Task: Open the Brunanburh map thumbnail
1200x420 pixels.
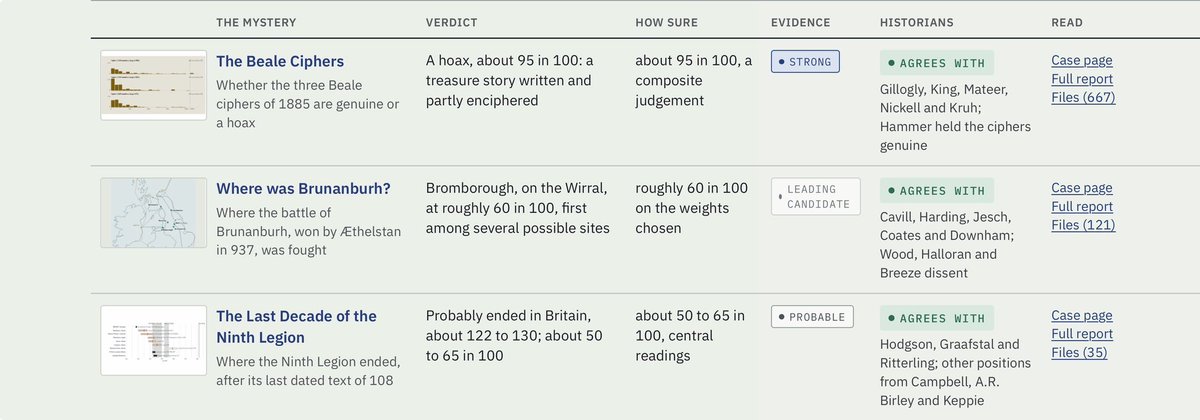Action: click(x=154, y=212)
